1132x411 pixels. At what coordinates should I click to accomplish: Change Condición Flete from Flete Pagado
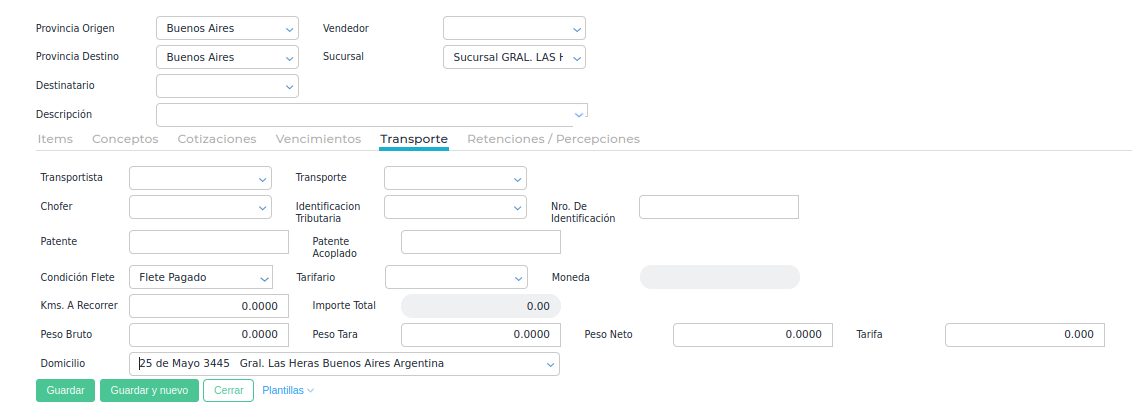201,277
